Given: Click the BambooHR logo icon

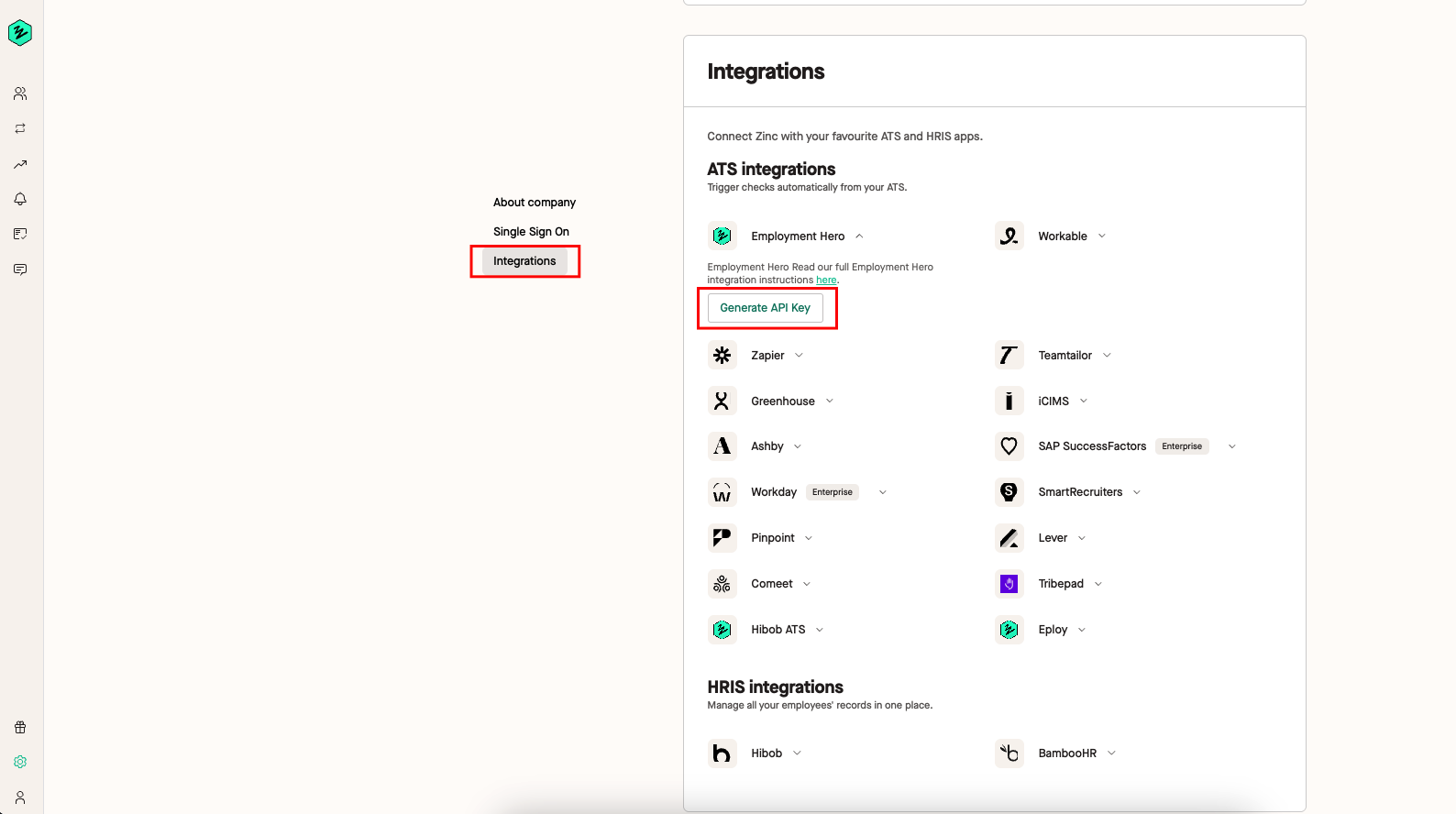Looking at the screenshot, I should coord(1009,753).
